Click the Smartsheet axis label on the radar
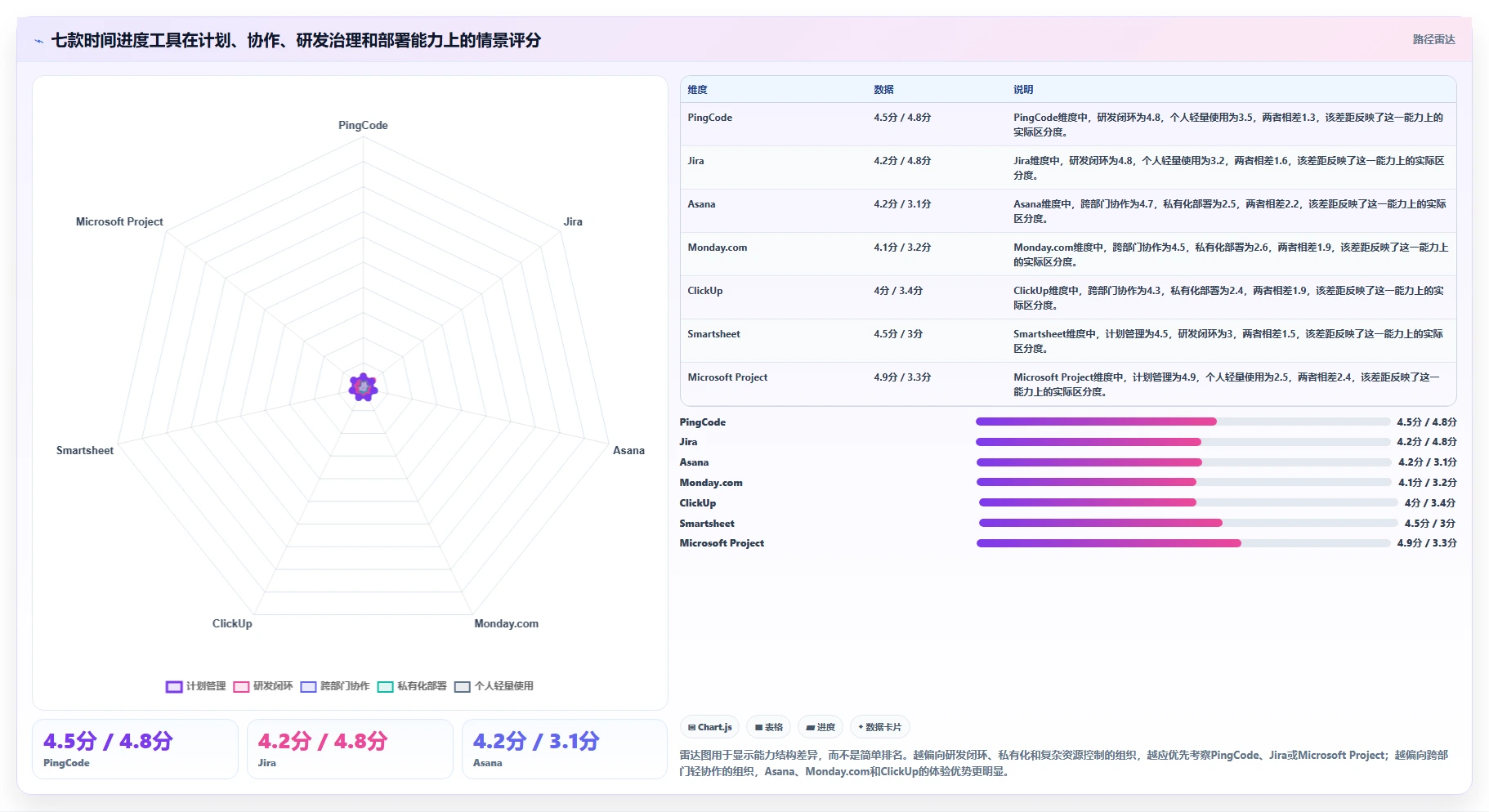The width and height of the screenshot is (1489, 812). (x=85, y=451)
